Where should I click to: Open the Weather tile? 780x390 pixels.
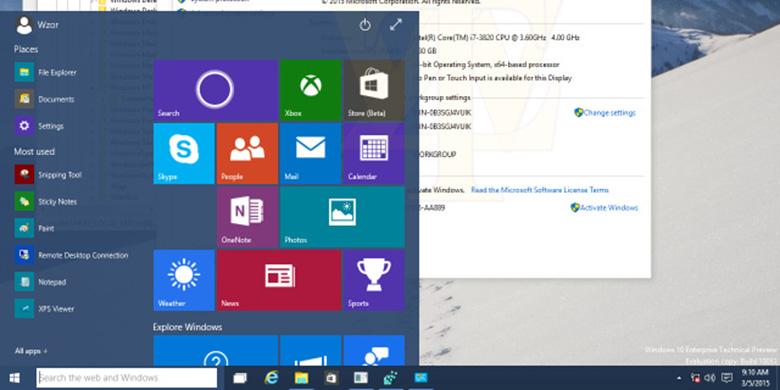(x=184, y=280)
